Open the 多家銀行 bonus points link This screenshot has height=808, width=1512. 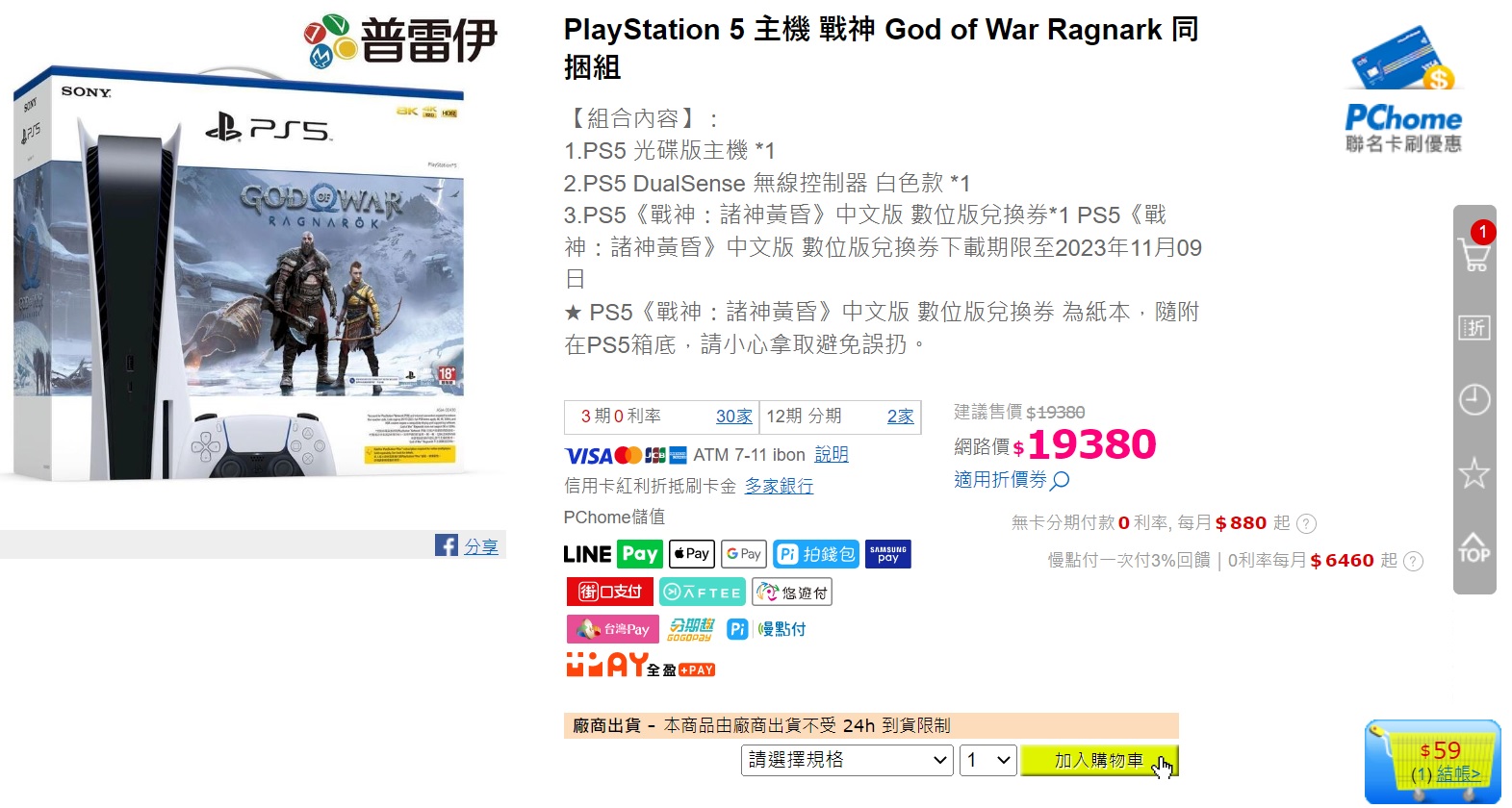coord(780,487)
